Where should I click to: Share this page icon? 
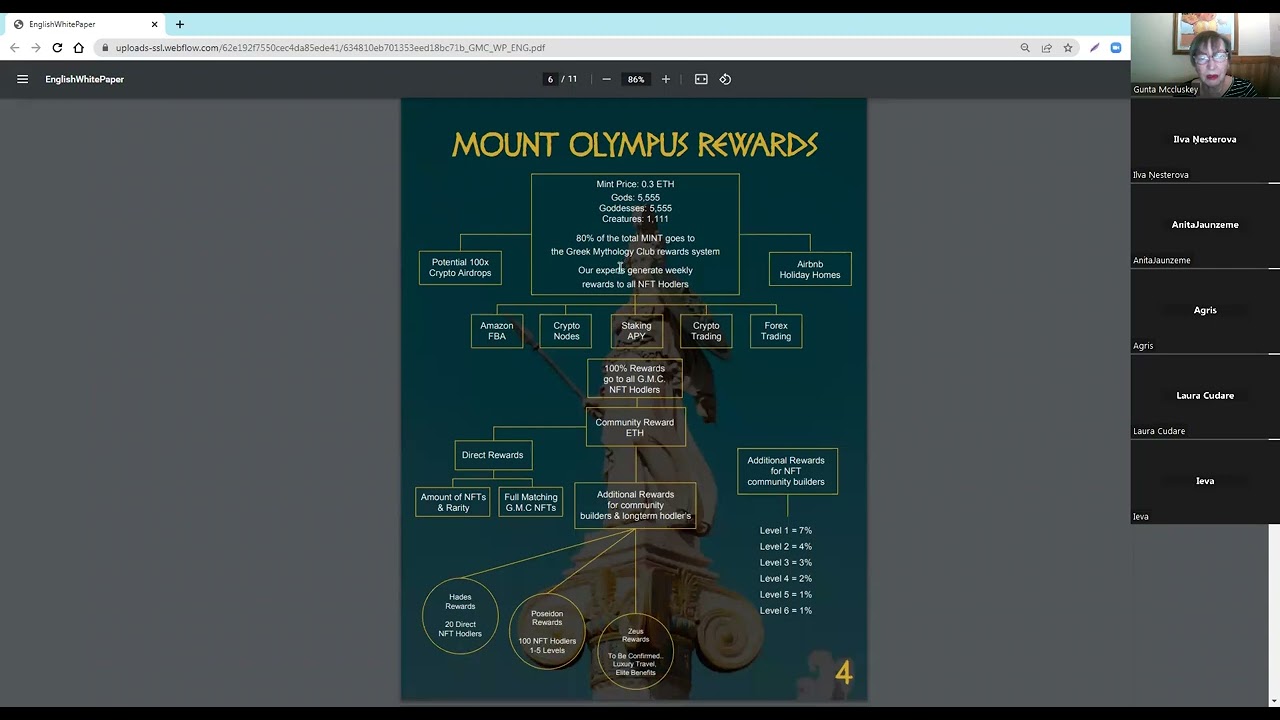click(1046, 47)
